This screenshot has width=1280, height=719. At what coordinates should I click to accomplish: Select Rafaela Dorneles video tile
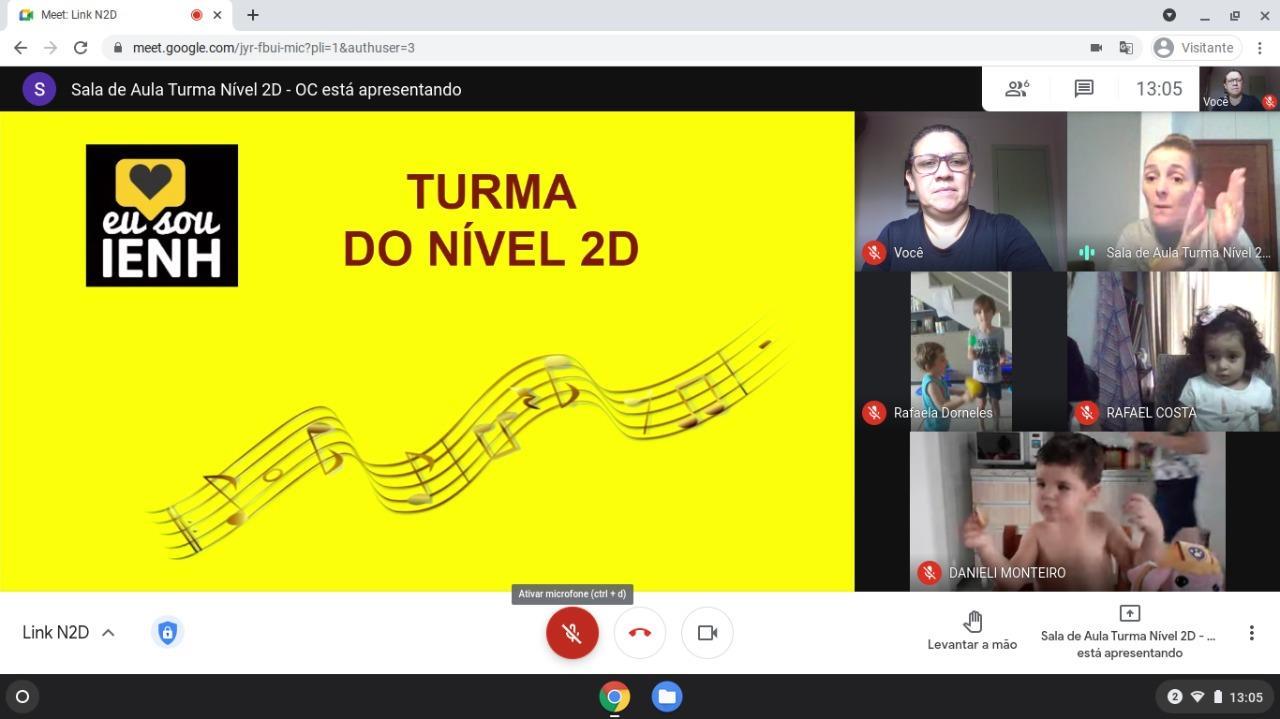(961, 351)
